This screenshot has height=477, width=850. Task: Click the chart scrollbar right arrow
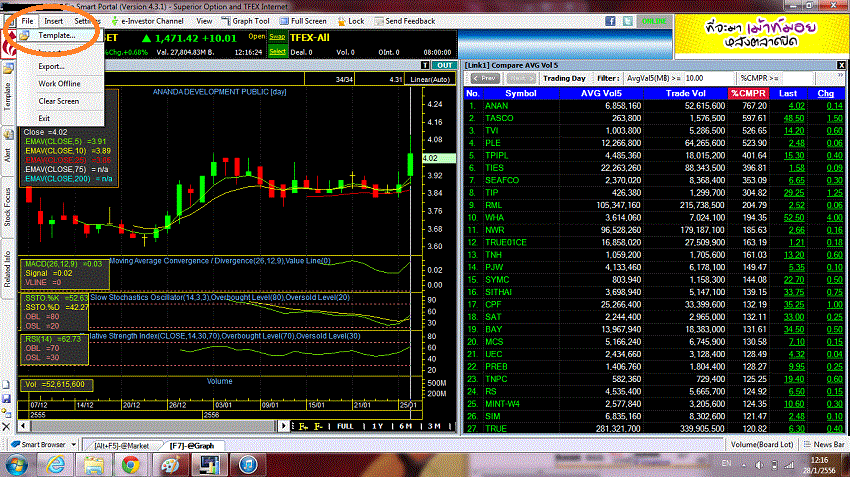pyautogui.click(x=284, y=426)
